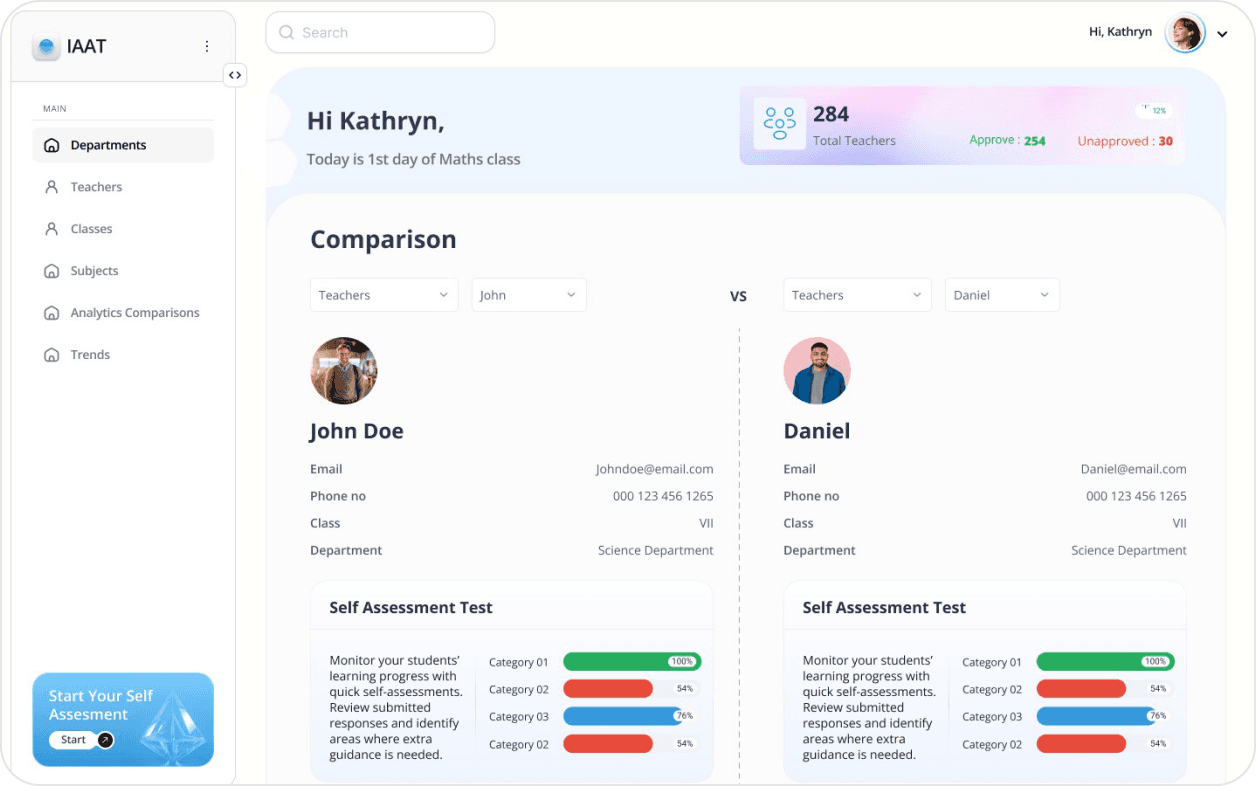The width and height of the screenshot is (1256, 786).
Task: Click the Johndoe@email.com address
Action: [655, 469]
